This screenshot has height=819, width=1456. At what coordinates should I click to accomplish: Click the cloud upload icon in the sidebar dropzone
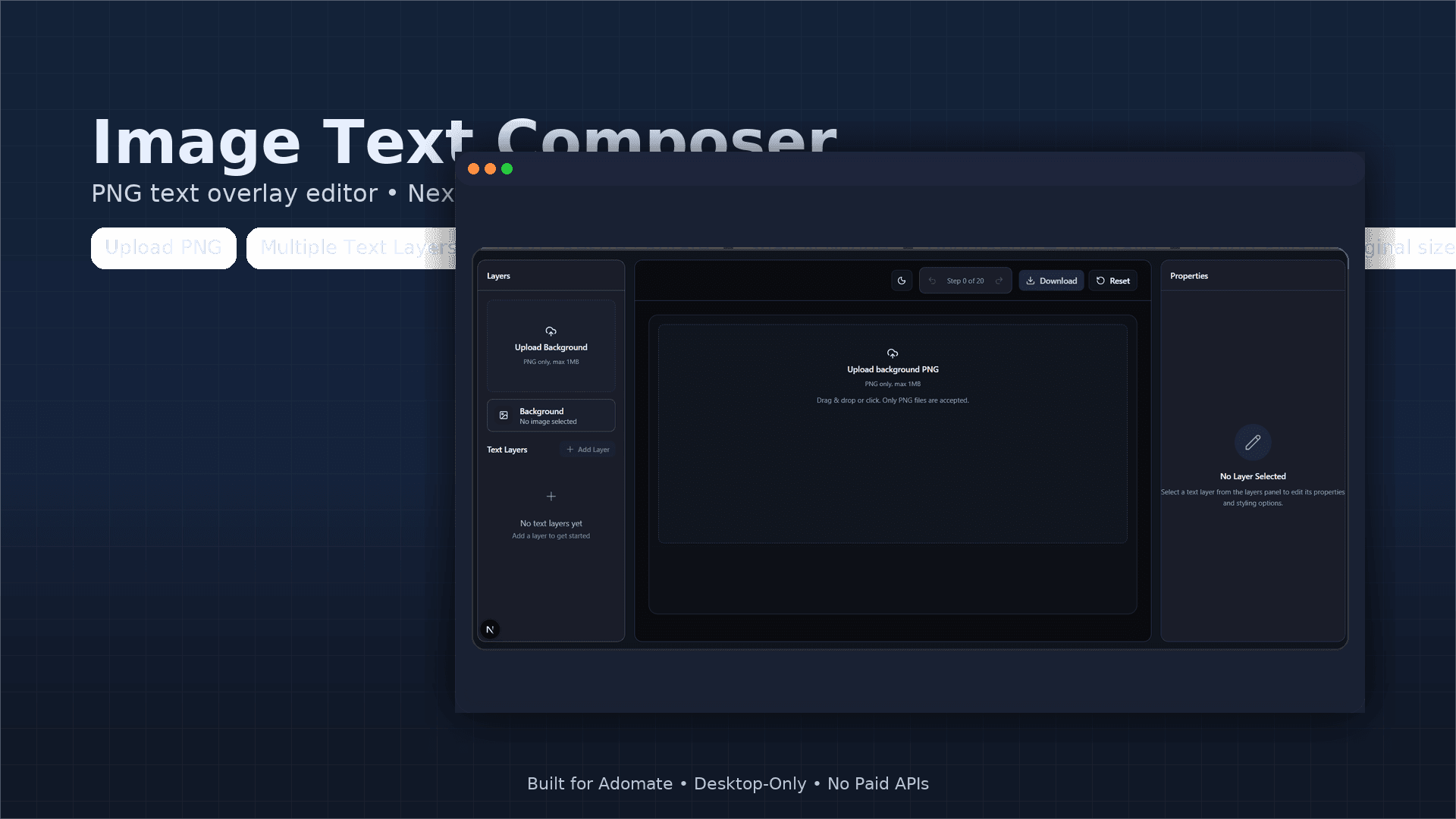point(551,331)
